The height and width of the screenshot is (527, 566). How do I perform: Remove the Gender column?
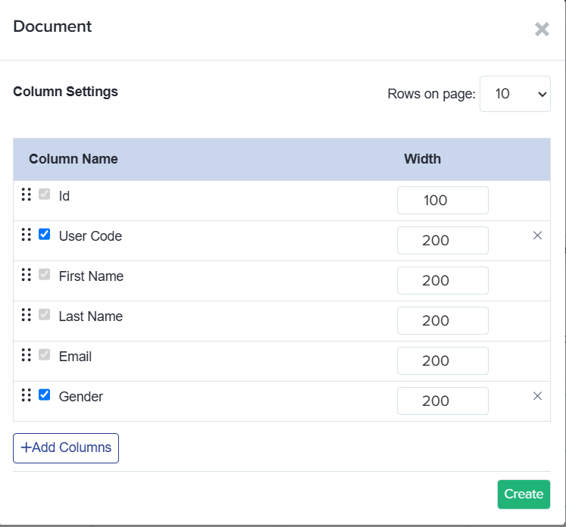point(537,396)
